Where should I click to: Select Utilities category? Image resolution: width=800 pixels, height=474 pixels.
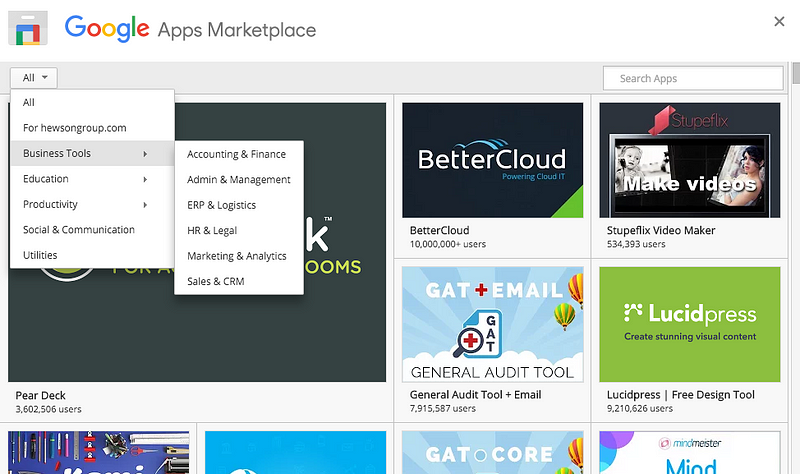tap(92, 255)
